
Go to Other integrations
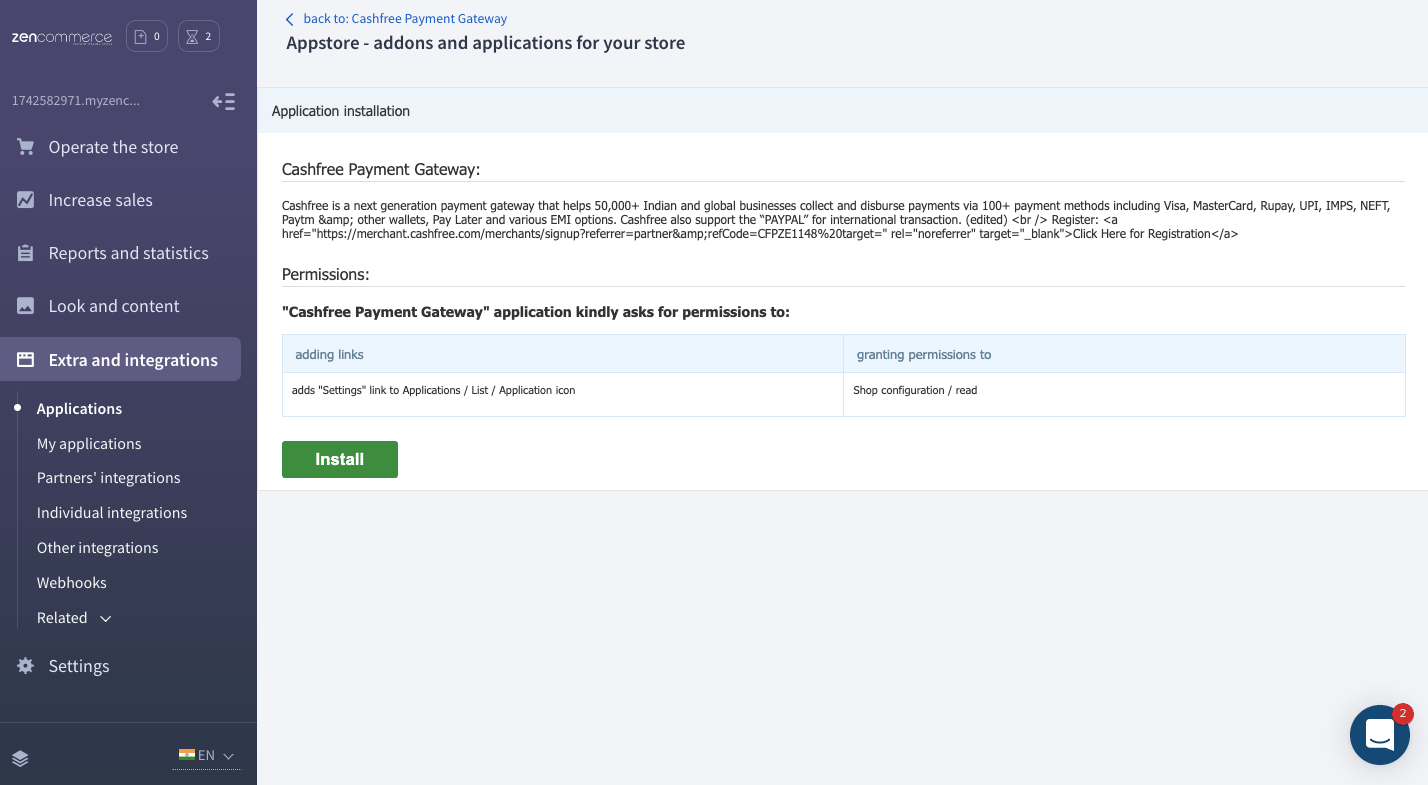coord(98,548)
